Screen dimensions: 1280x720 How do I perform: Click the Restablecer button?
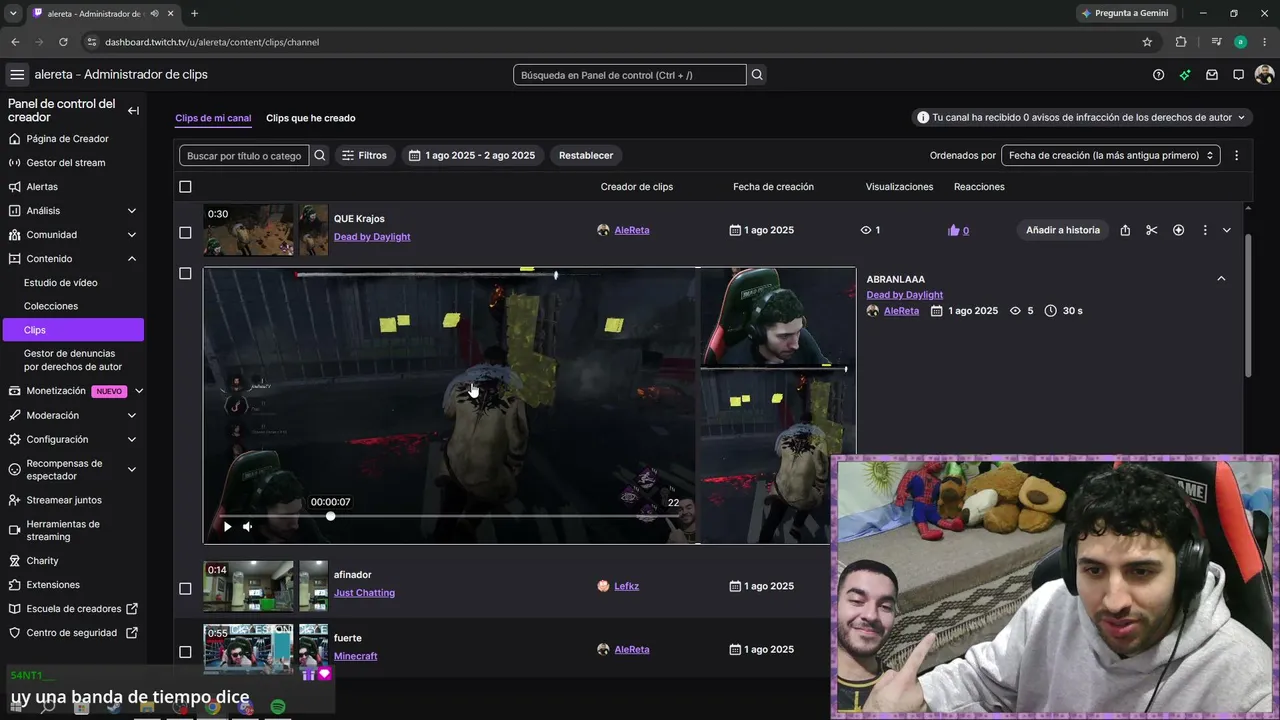pyautogui.click(x=586, y=155)
